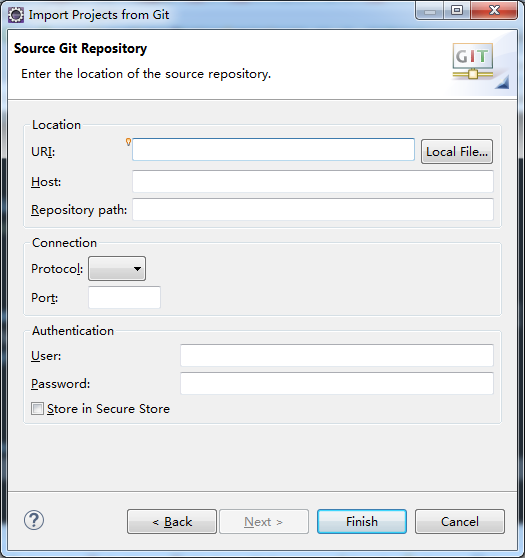Focus the User text field
This screenshot has width=525, height=558.
point(337,355)
